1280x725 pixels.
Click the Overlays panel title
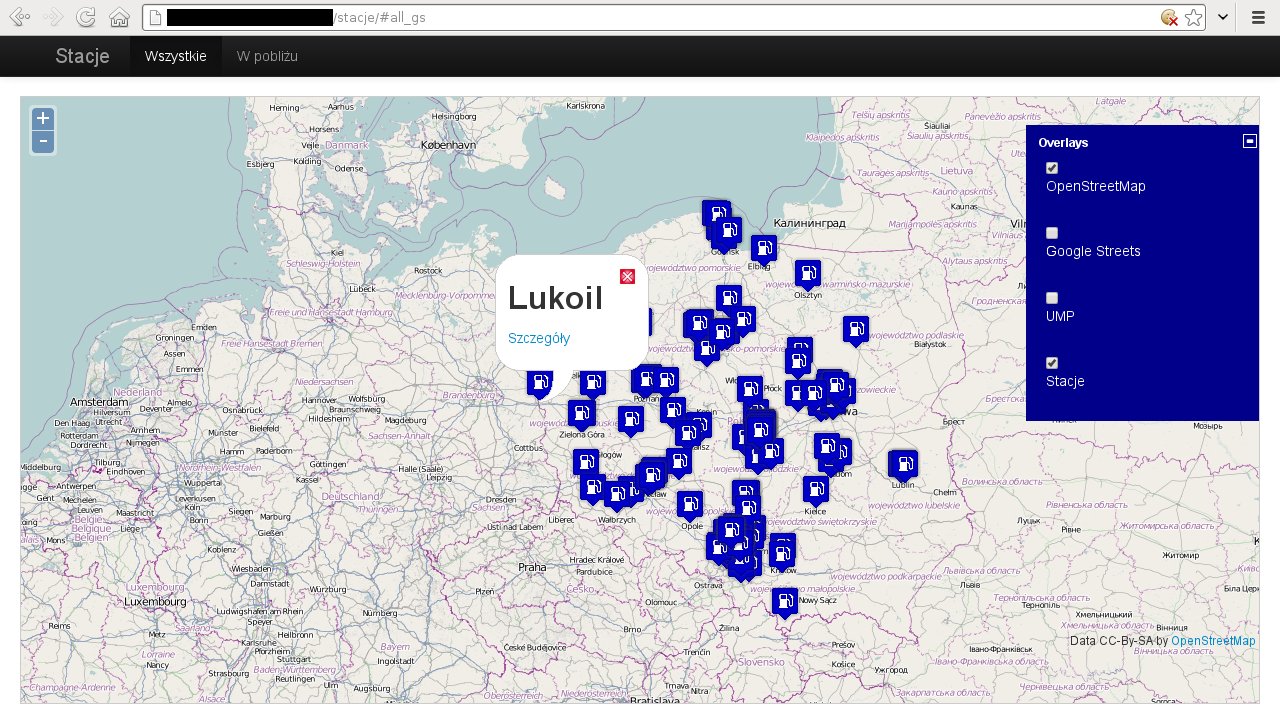pyautogui.click(x=1063, y=143)
